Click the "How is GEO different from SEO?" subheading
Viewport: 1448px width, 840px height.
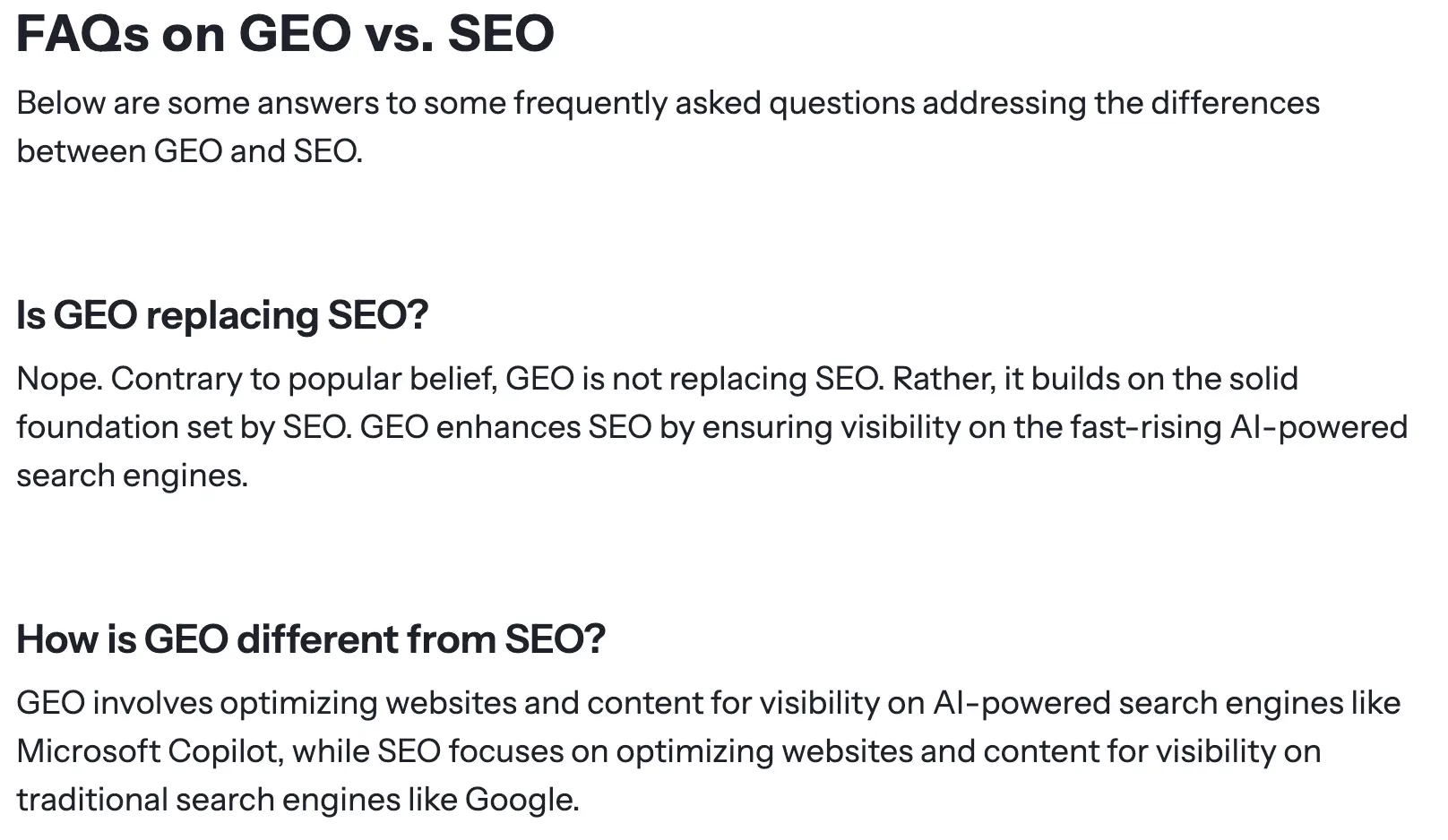click(x=311, y=639)
